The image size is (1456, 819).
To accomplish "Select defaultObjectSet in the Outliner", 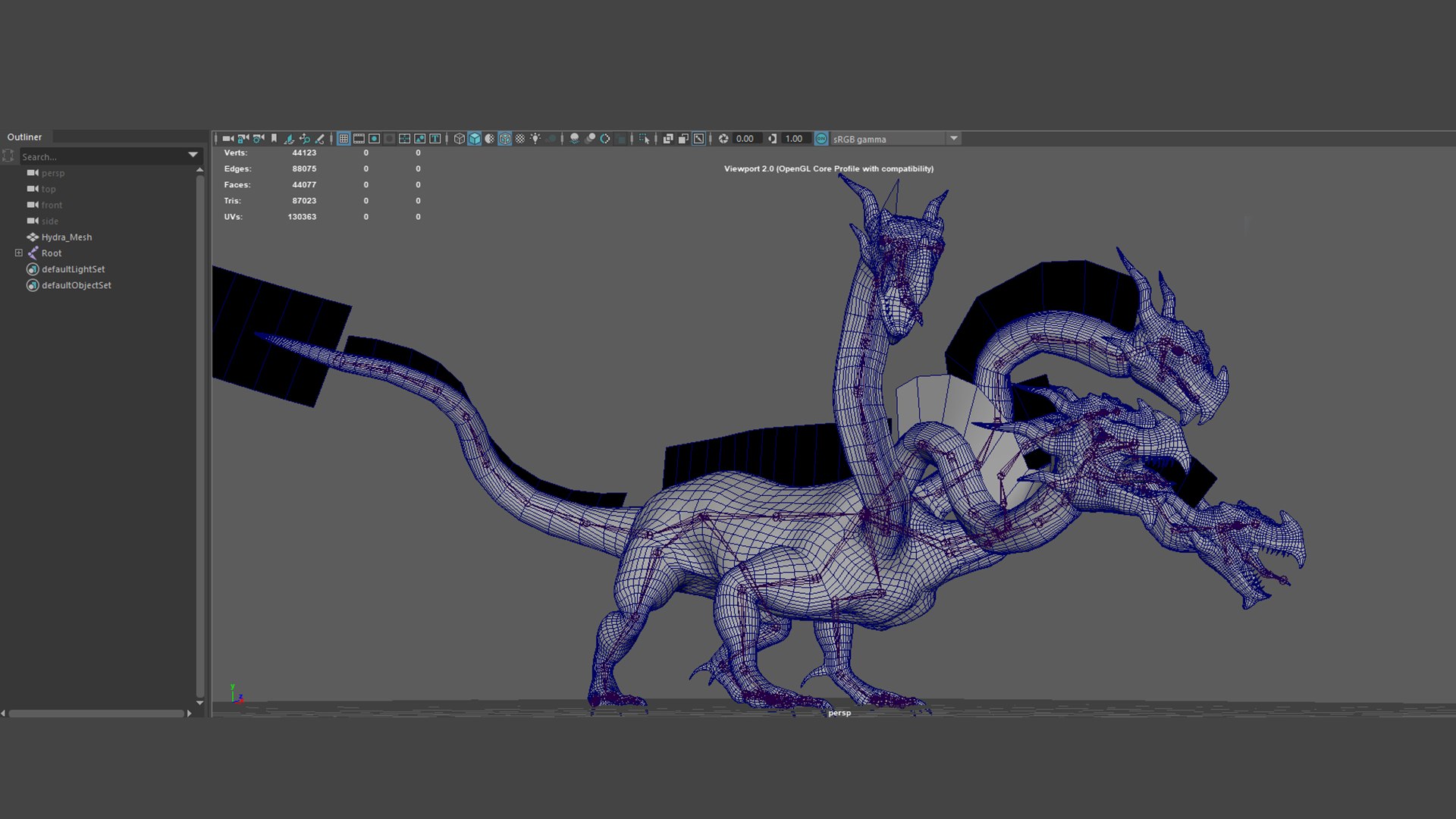I will click(x=77, y=285).
